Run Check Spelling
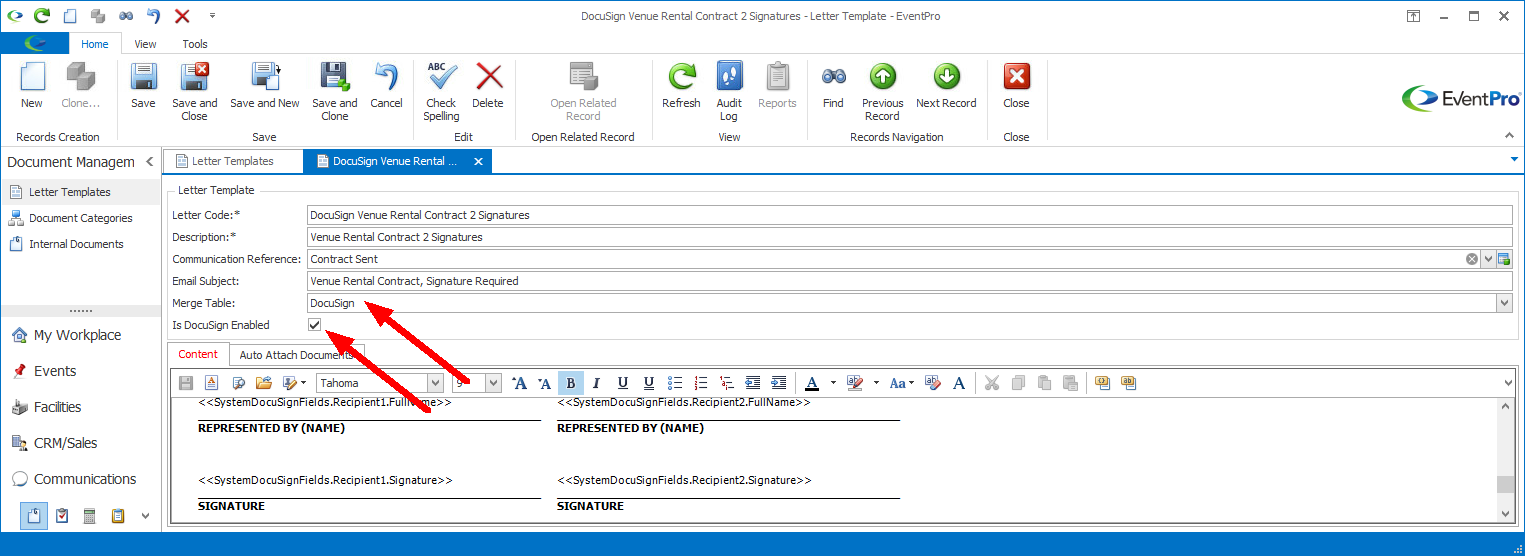 441,91
